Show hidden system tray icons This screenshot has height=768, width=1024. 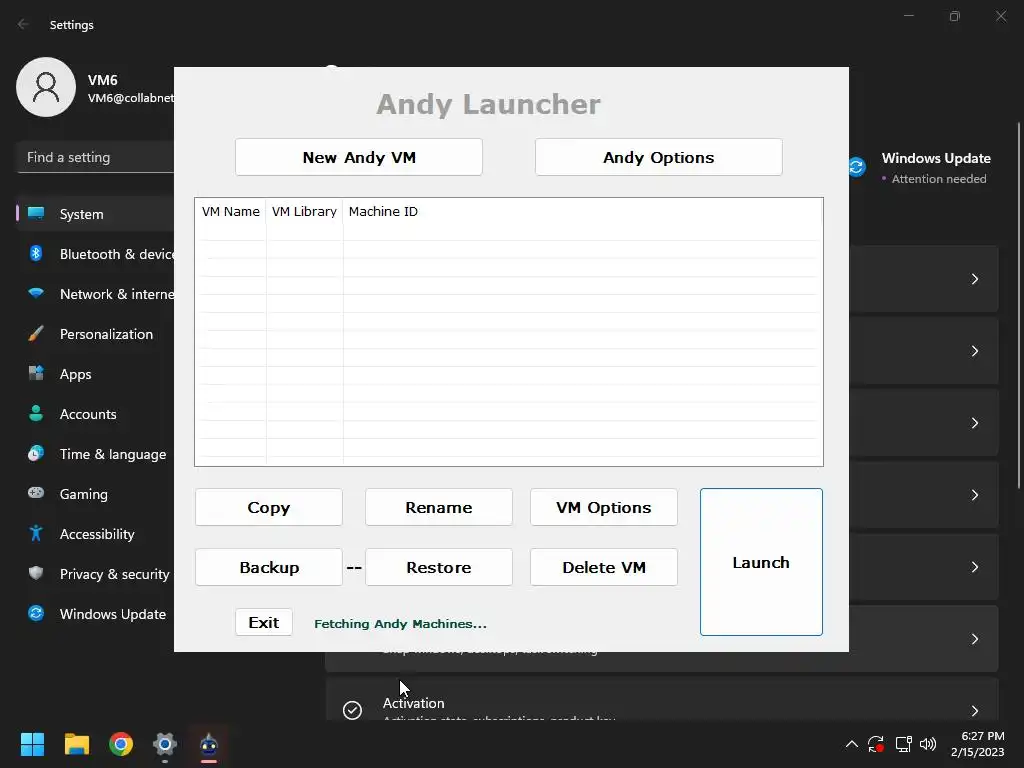[852, 744]
